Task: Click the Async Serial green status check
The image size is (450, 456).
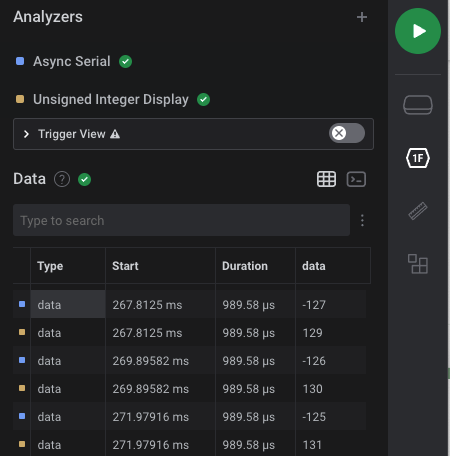Action: (x=125, y=61)
